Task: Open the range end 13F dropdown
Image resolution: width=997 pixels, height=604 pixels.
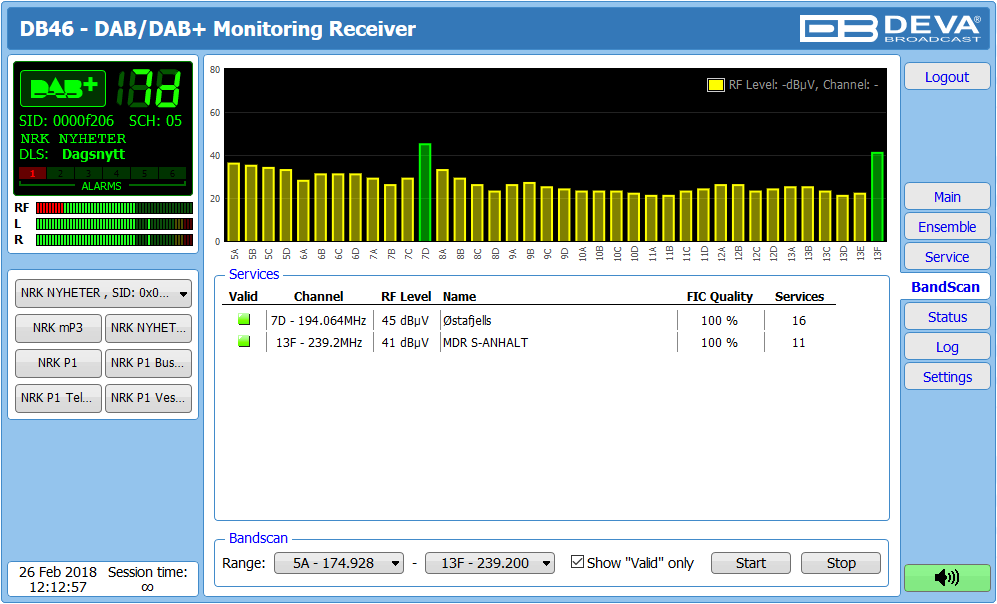Action: (490, 563)
